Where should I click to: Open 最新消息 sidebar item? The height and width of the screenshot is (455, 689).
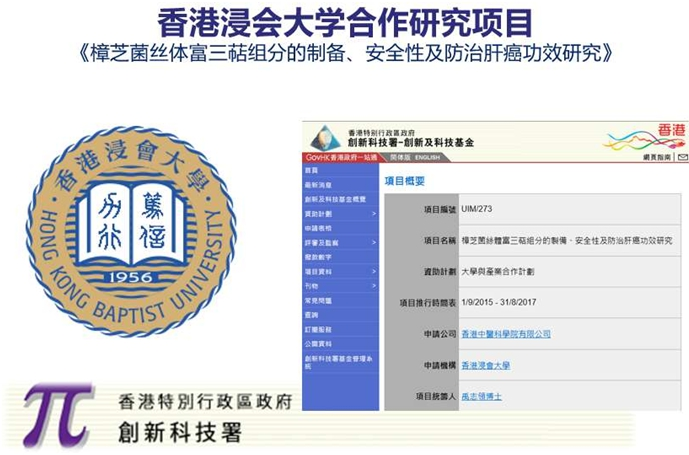click(318, 185)
